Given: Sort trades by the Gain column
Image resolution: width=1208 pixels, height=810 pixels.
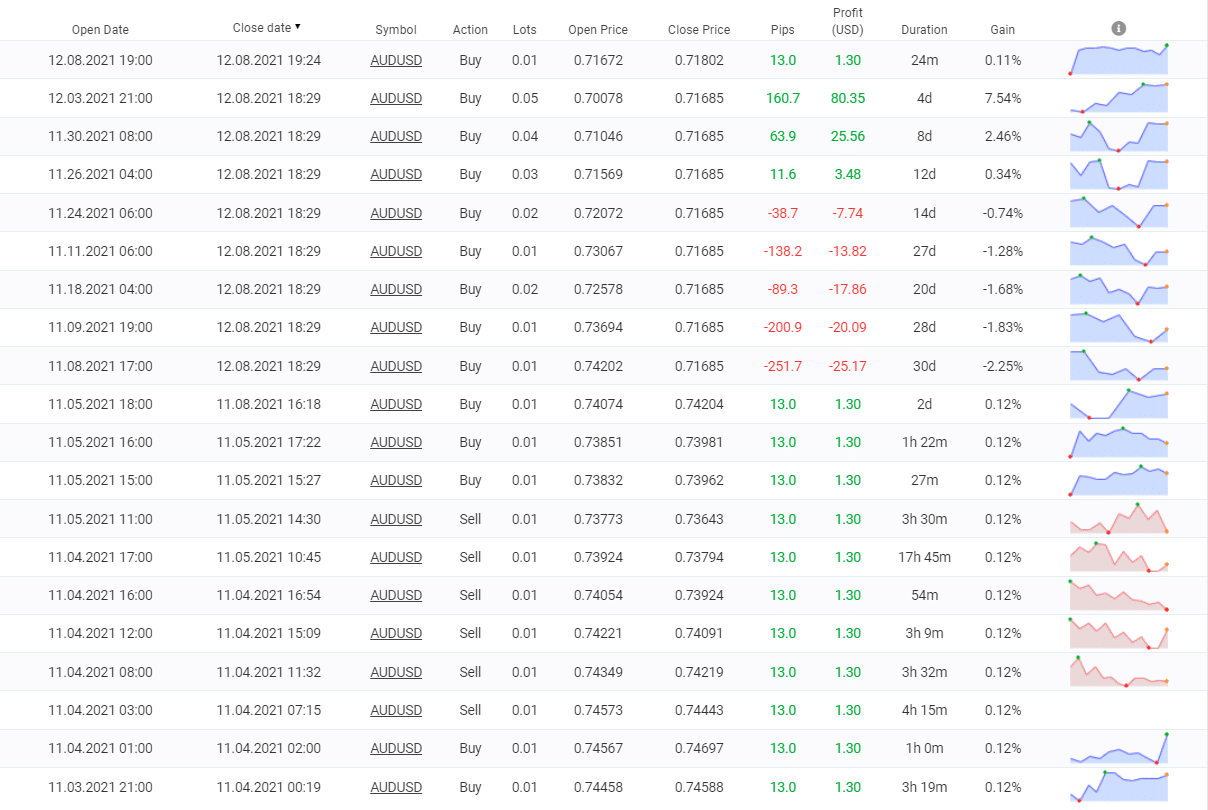Looking at the screenshot, I should tap(1002, 29).
